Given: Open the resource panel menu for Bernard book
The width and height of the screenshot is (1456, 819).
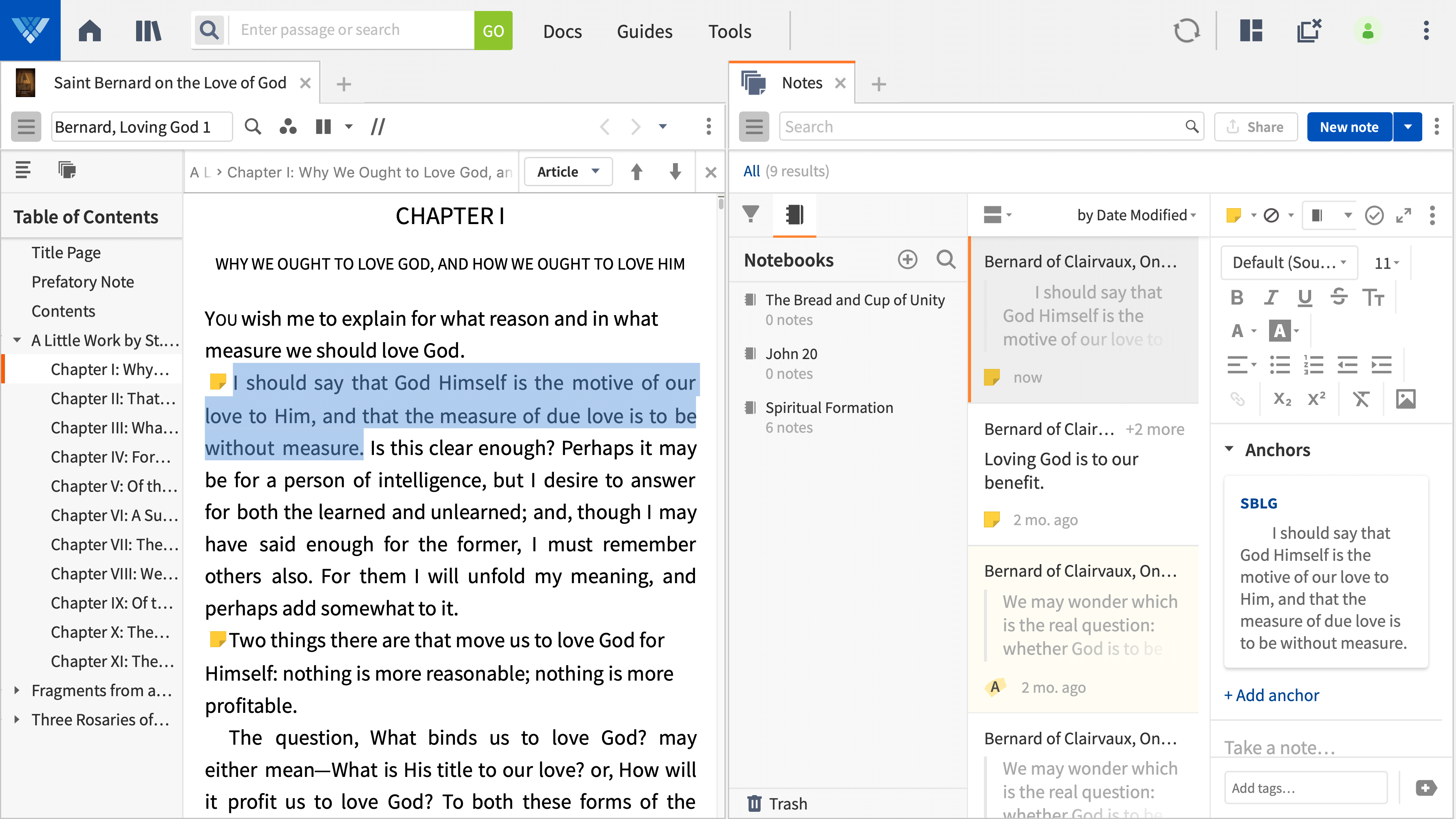Looking at the screenshot, I should coord(26,127).
